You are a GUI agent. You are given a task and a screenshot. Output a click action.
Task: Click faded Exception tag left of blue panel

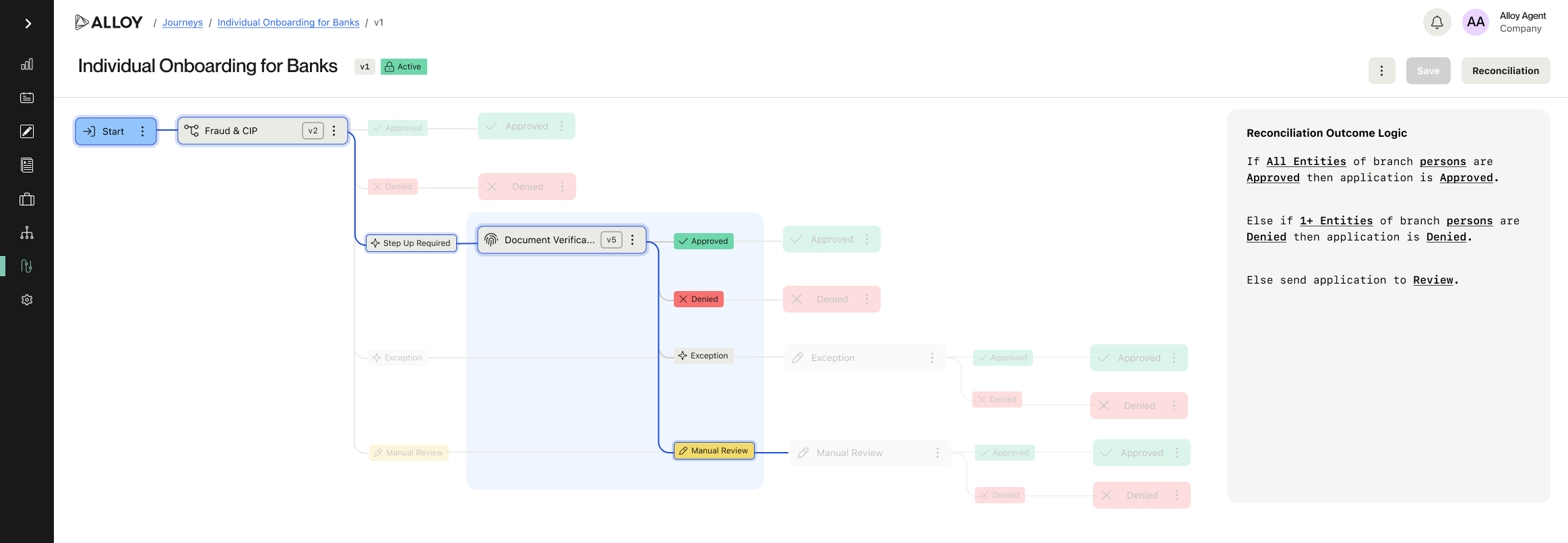398,358
